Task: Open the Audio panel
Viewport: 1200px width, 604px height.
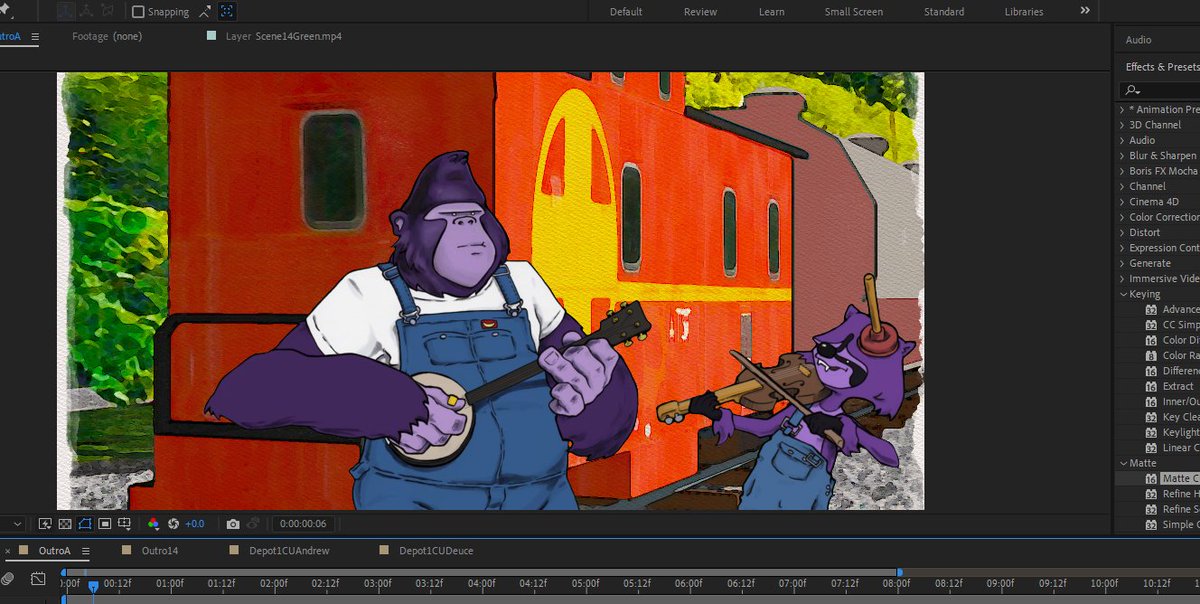Action: 1138,40
